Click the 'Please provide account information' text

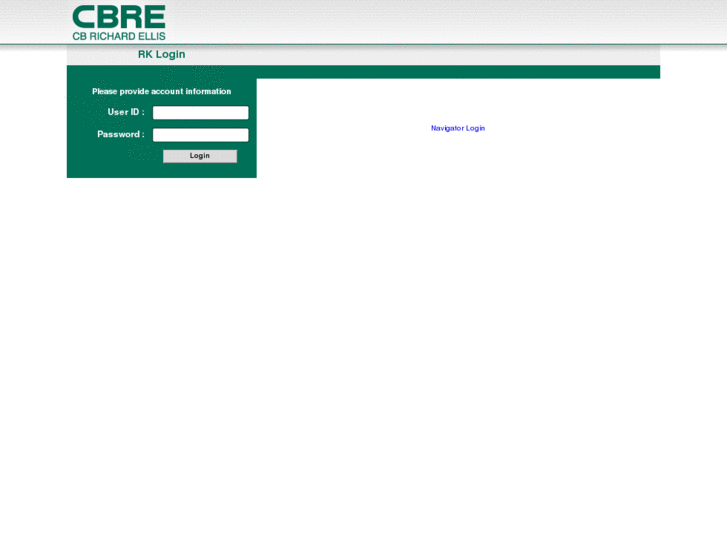pos(161,91)
